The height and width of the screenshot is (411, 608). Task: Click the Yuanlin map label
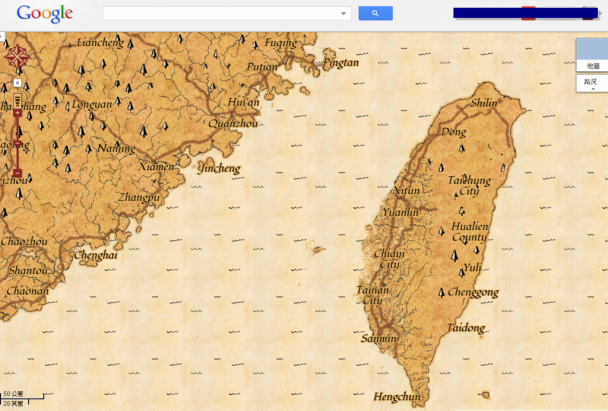401,212
